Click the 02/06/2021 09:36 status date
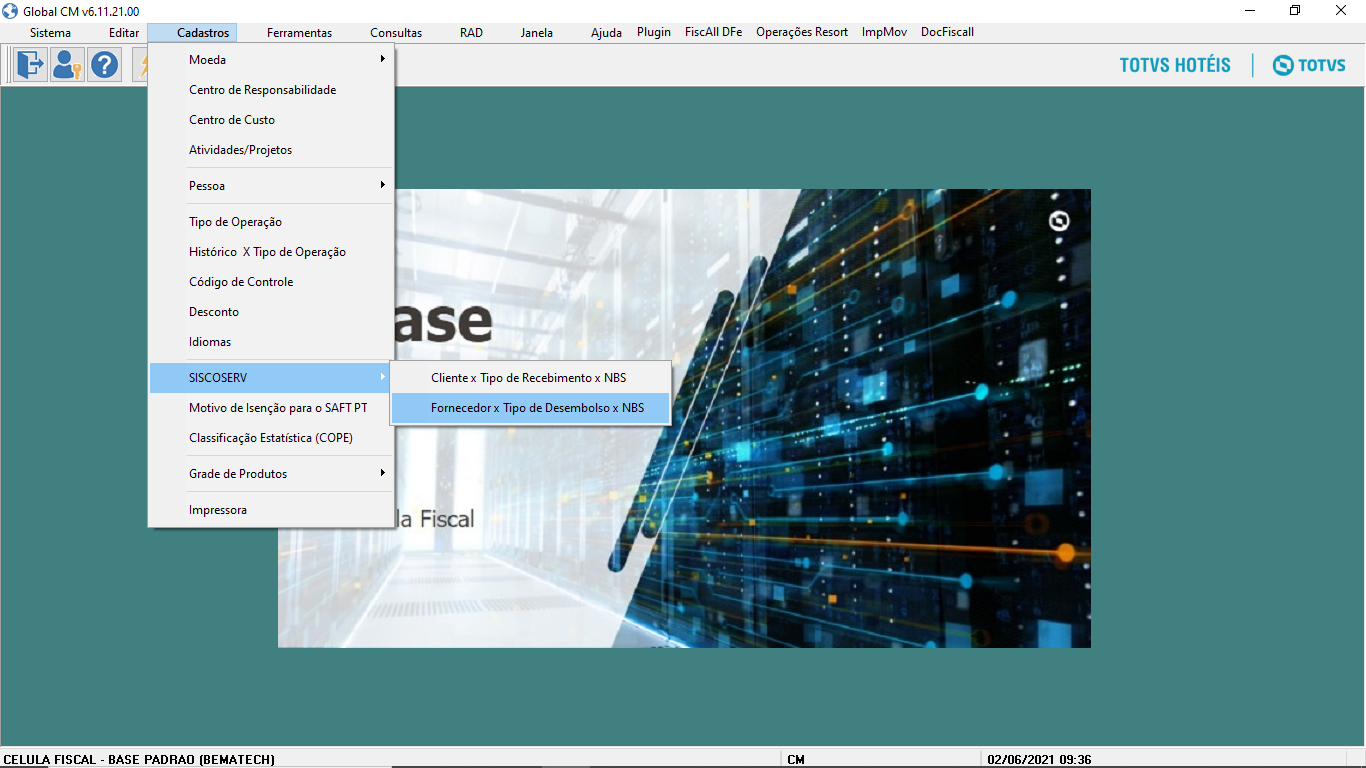This screenshot has height=768, width=1366. coord(1039,760)
